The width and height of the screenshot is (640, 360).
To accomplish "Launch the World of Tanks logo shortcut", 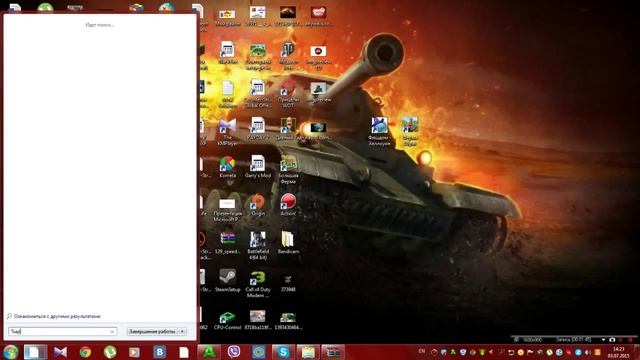I will [x=288, y=56].
